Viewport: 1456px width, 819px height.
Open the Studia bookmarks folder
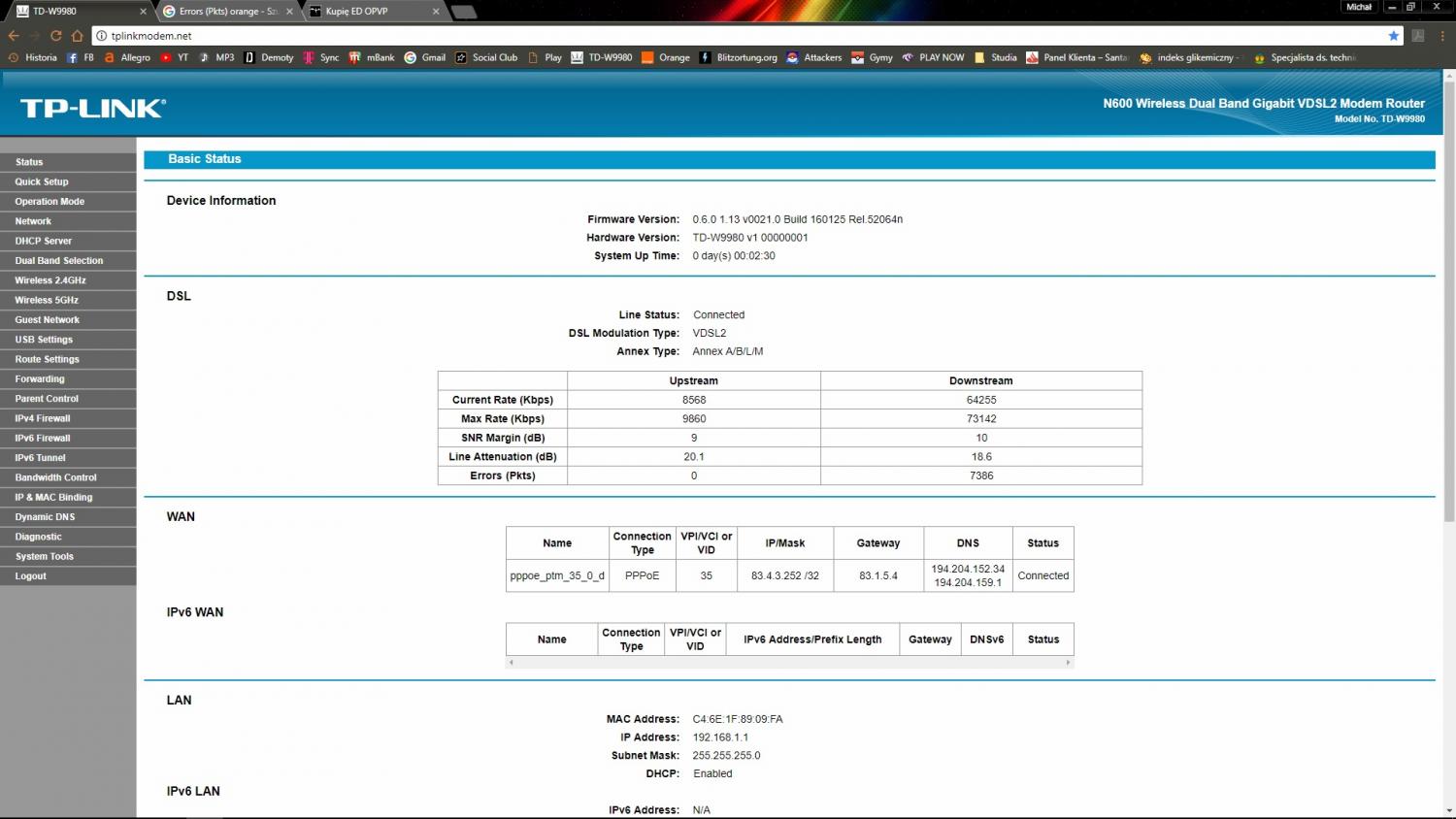coord(995,57)
